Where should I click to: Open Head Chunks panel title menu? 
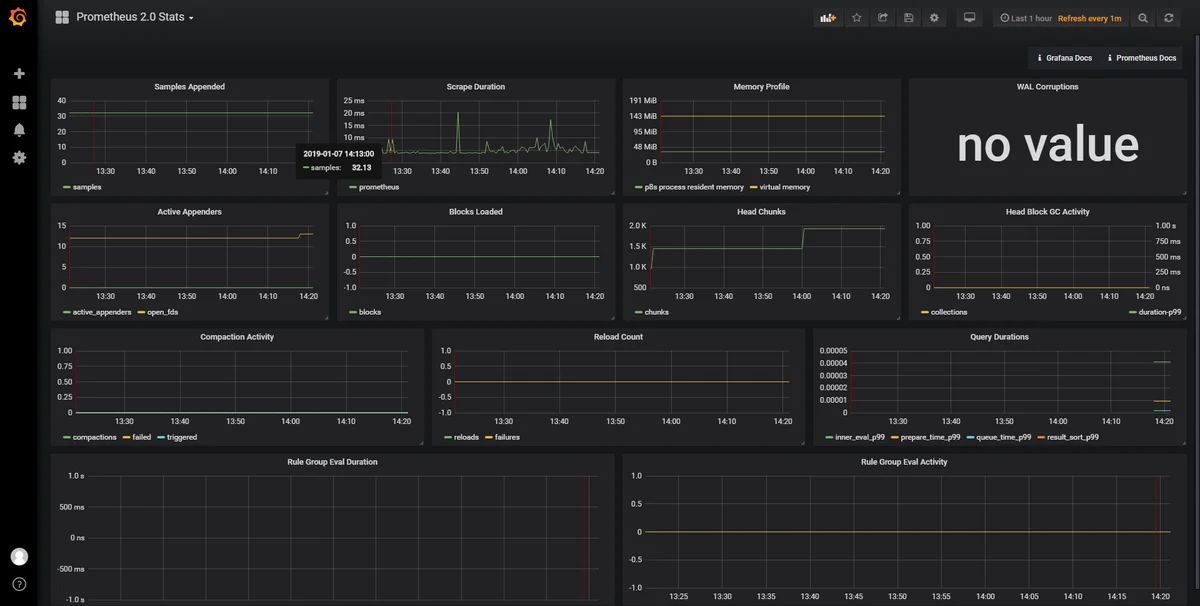pos(761,212)
